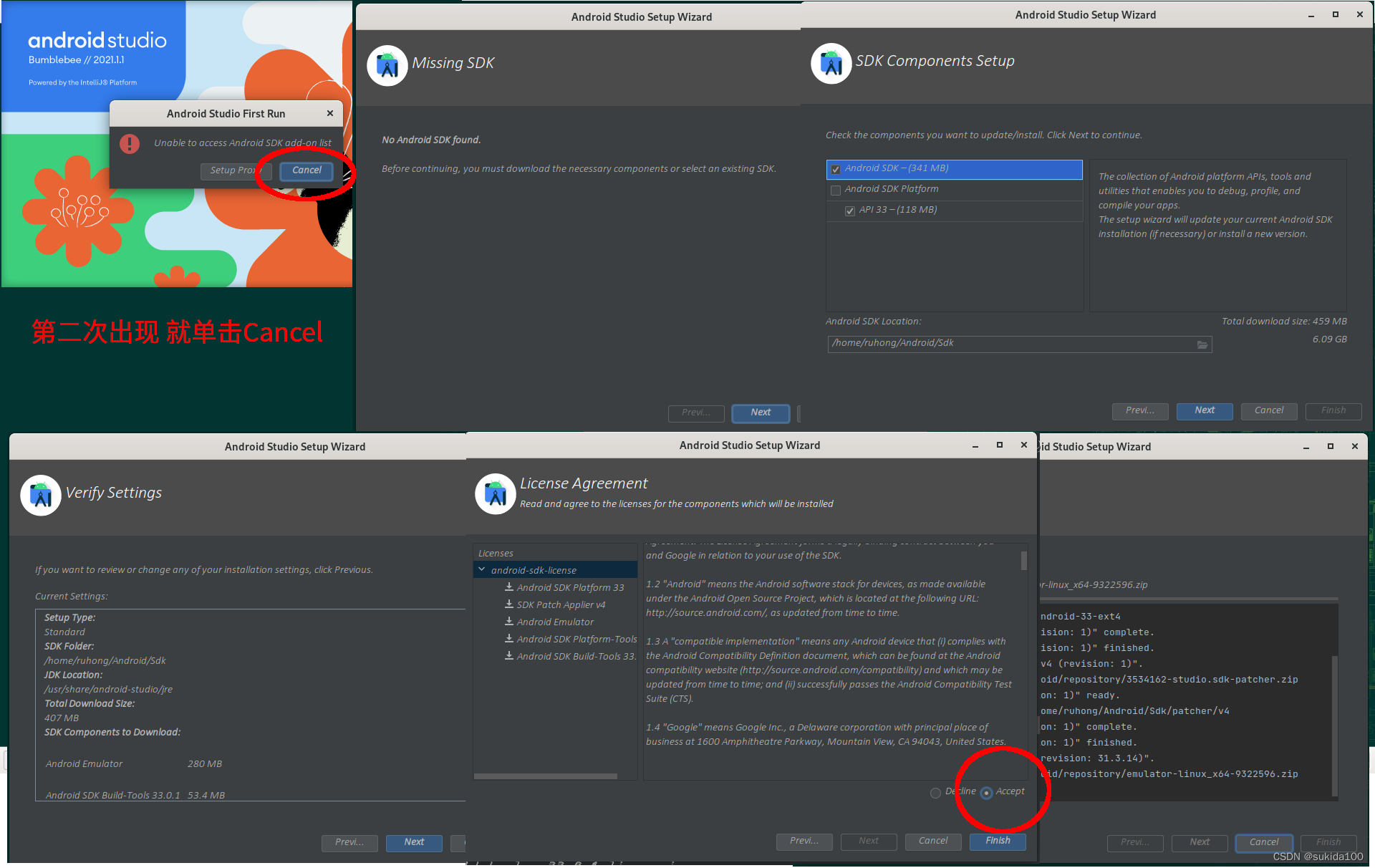The image size is (1375, 868).
Task: Close the Android Studio First Run dialog
Action: (x=330, y=113)
